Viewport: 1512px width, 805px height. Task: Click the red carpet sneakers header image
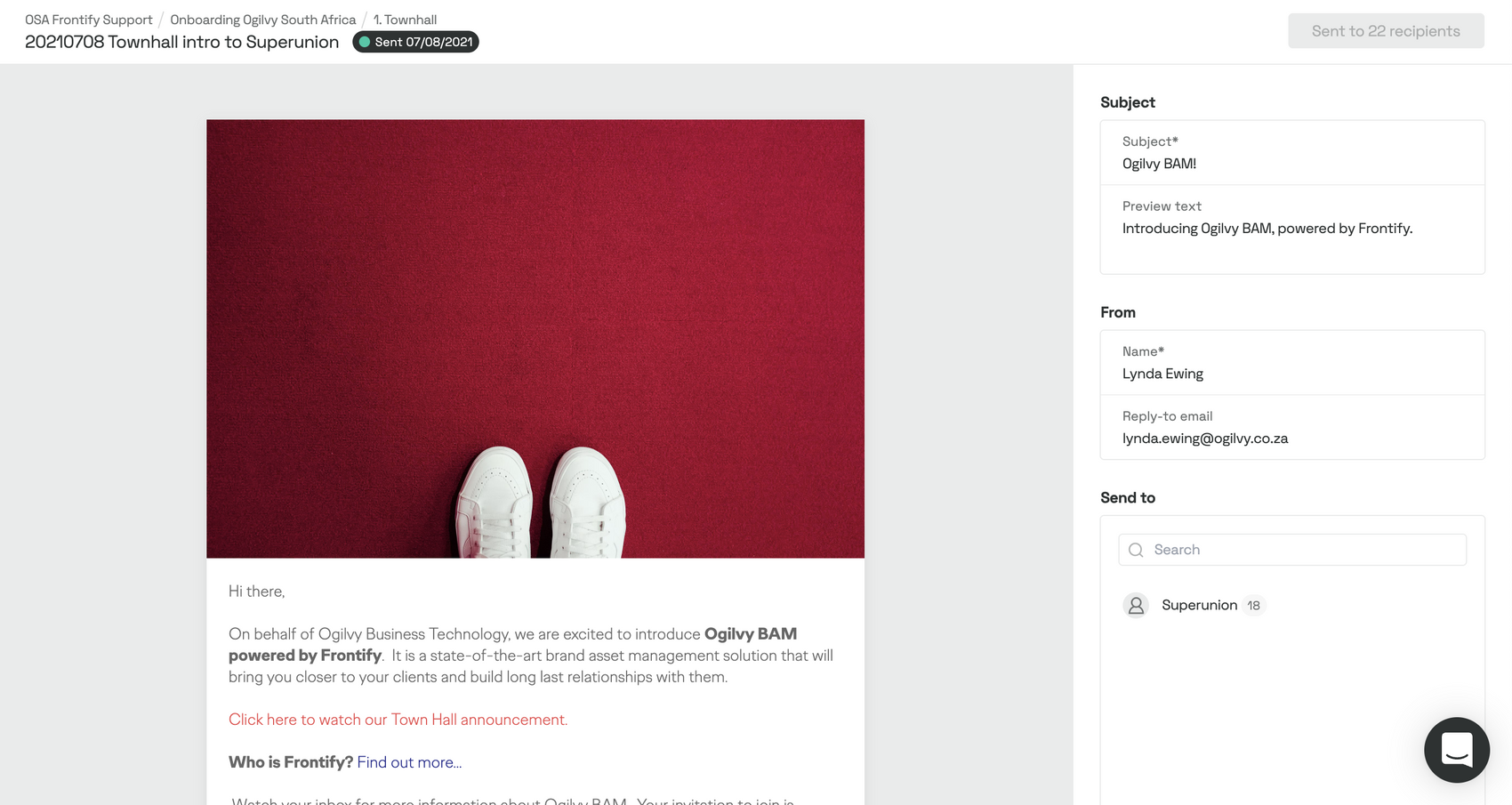pyautogui.click(x=535, y=339)
